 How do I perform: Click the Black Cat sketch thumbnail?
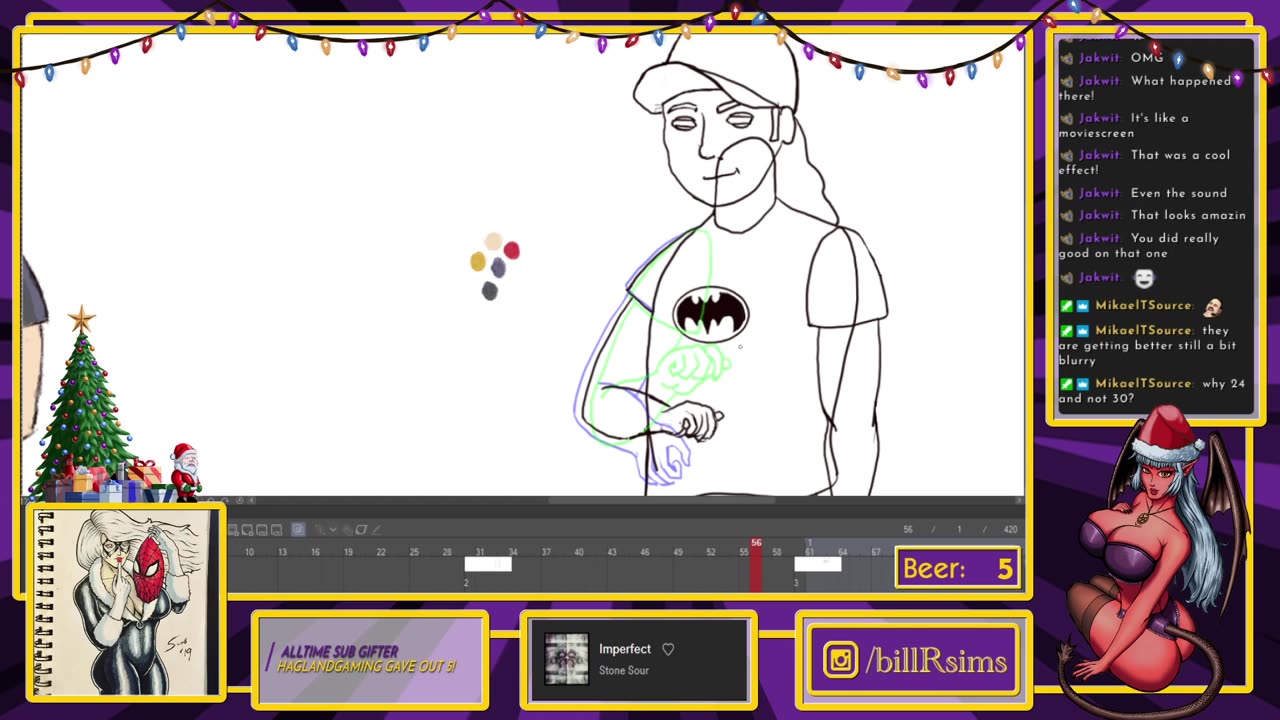[125, 602]
